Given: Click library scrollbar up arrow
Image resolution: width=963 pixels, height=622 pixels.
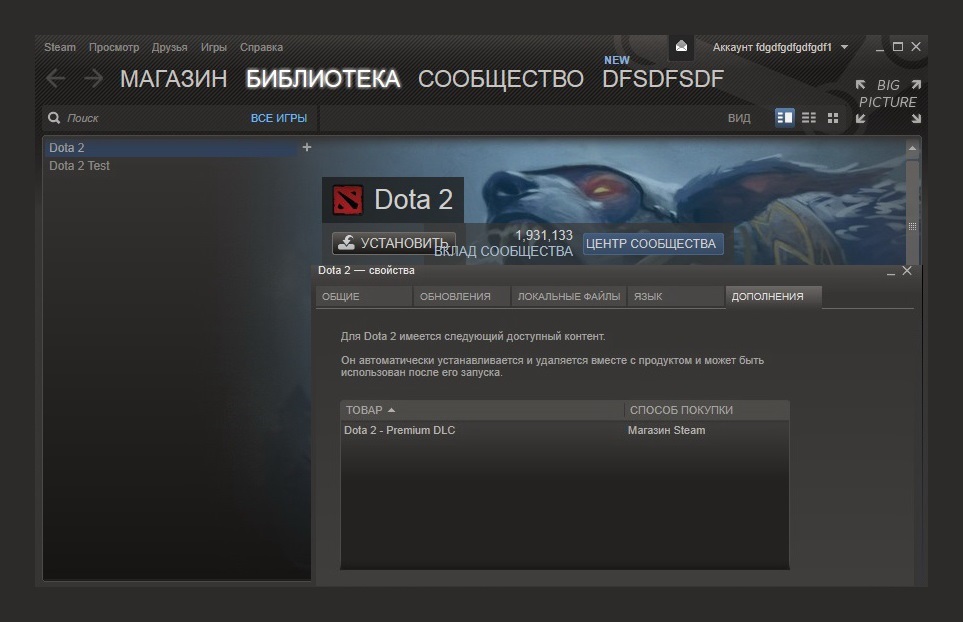Looking at the screenshot, I should tap(913, 148).
